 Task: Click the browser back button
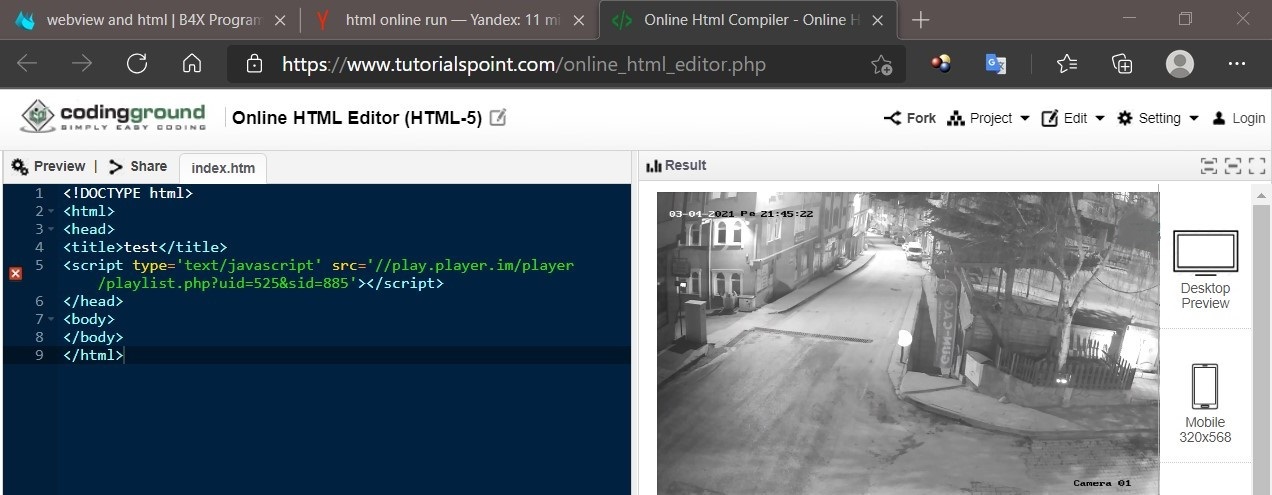pyautogui.click(x=27, y=64)
